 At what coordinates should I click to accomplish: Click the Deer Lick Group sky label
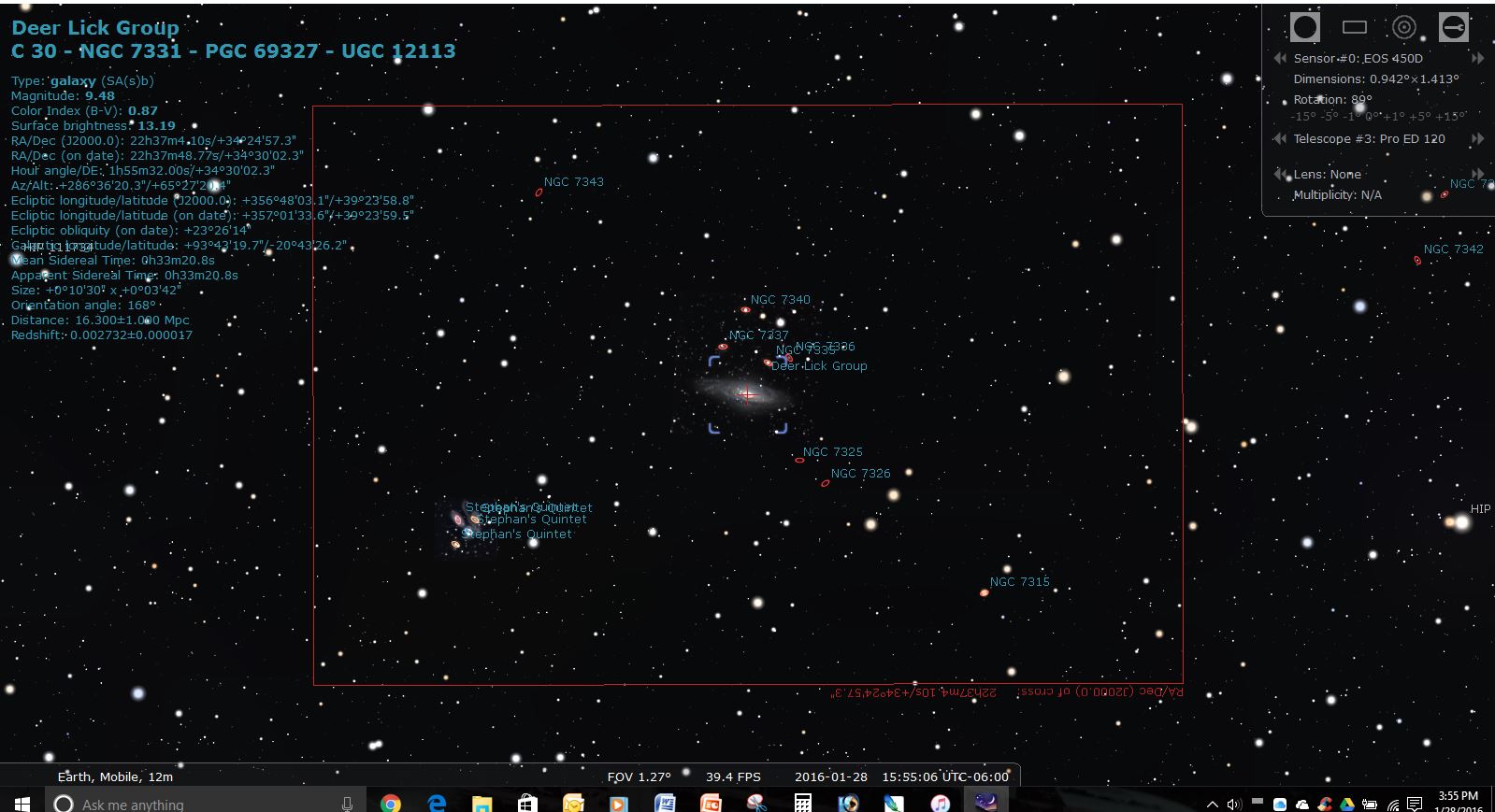click(819, 366)
